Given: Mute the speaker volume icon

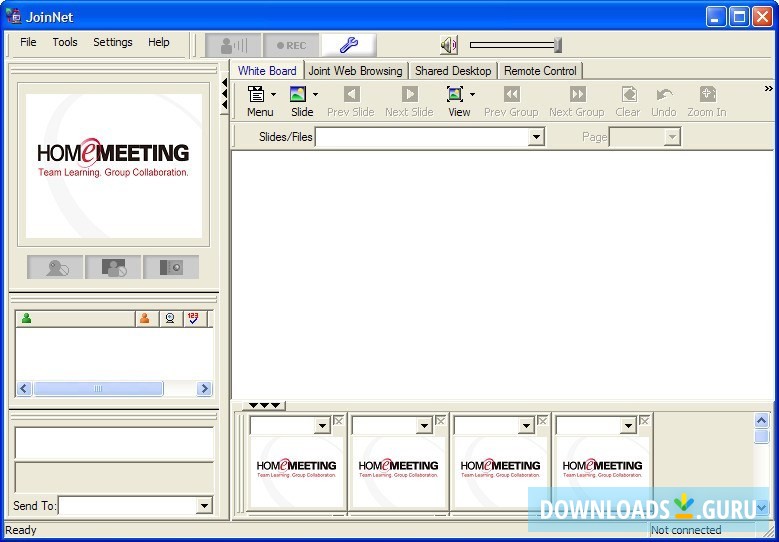Looking at the screenshot, I should [x=449, y=45].
